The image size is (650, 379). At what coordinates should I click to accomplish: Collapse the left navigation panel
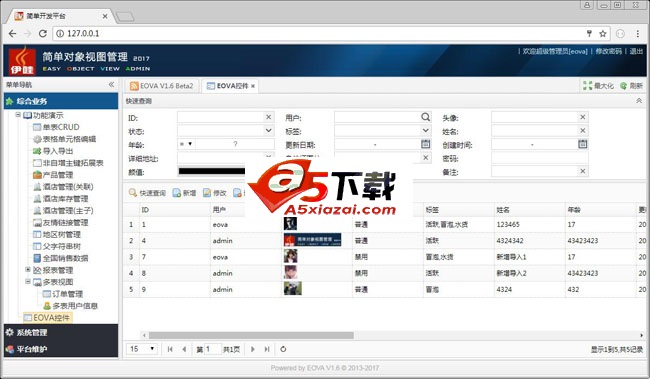tap(111, 85)
